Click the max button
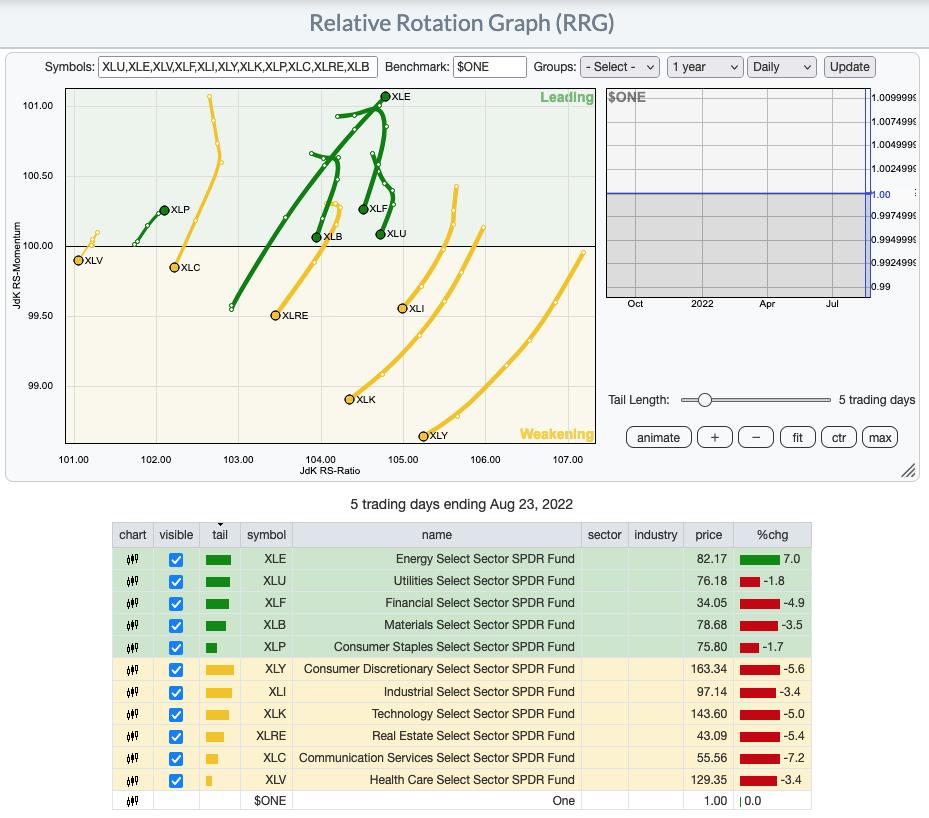Screen dimensions: 929x818 880,438
